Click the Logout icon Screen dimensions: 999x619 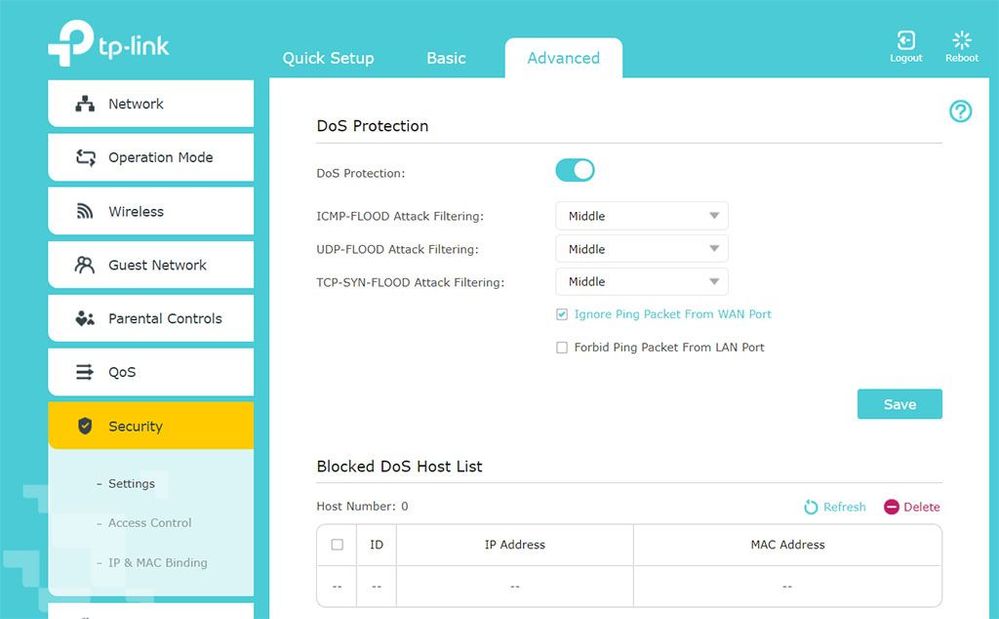906,40
